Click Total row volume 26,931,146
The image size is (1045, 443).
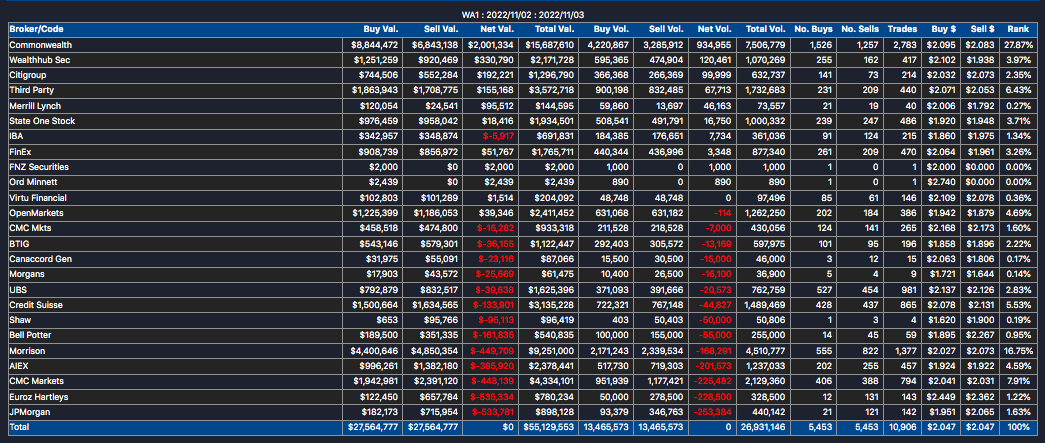[764, 428]
